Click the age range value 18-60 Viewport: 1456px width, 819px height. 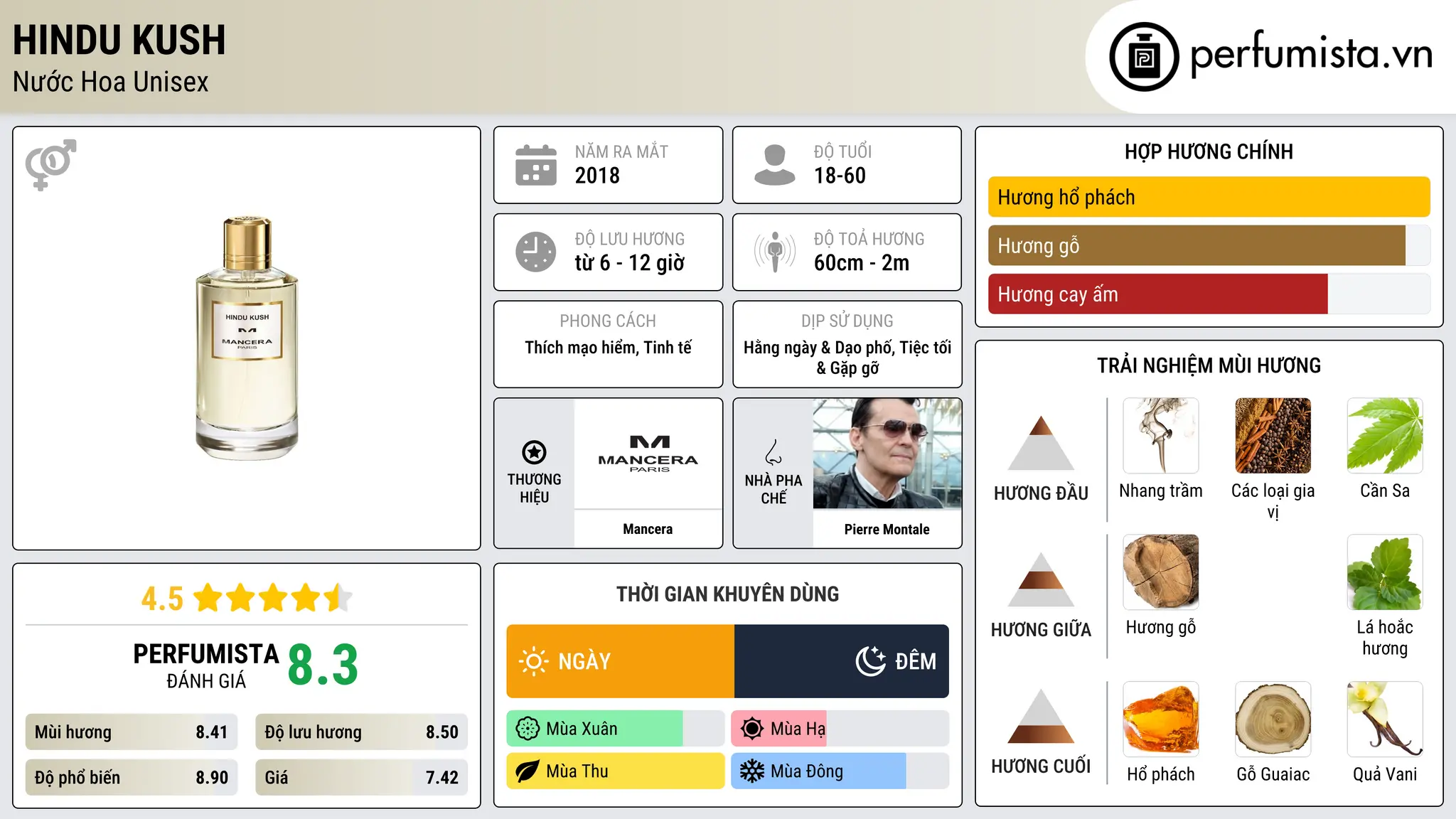pyautogui.click(x=840, y=175)
